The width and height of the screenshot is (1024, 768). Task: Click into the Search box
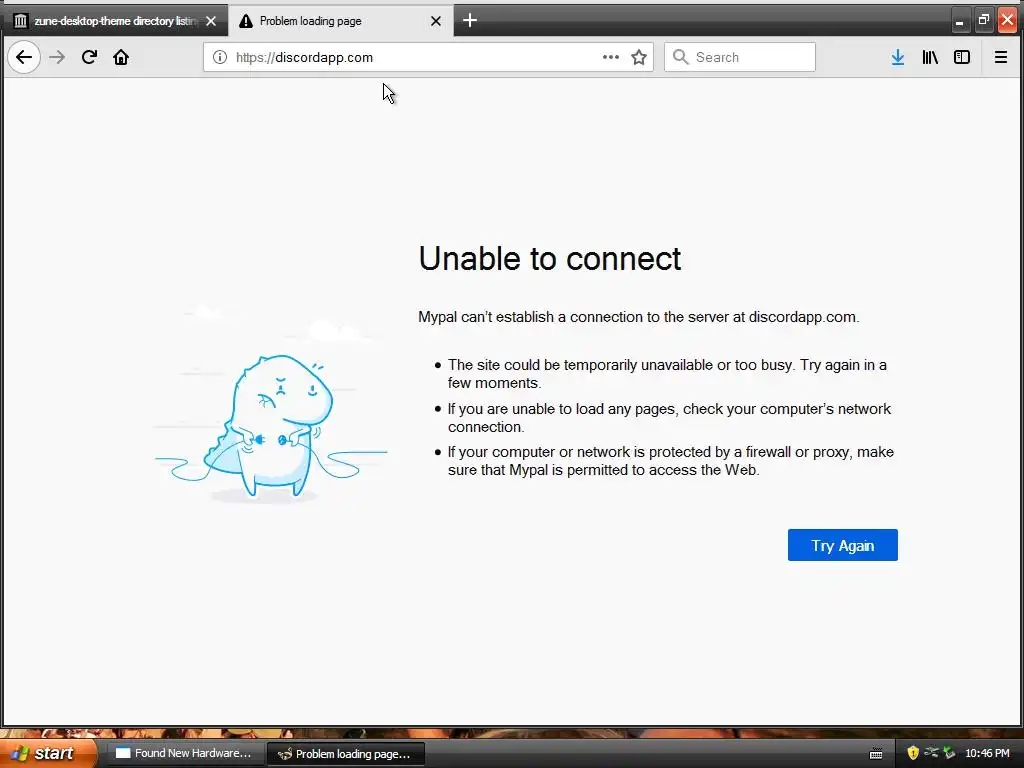(740, 57)
